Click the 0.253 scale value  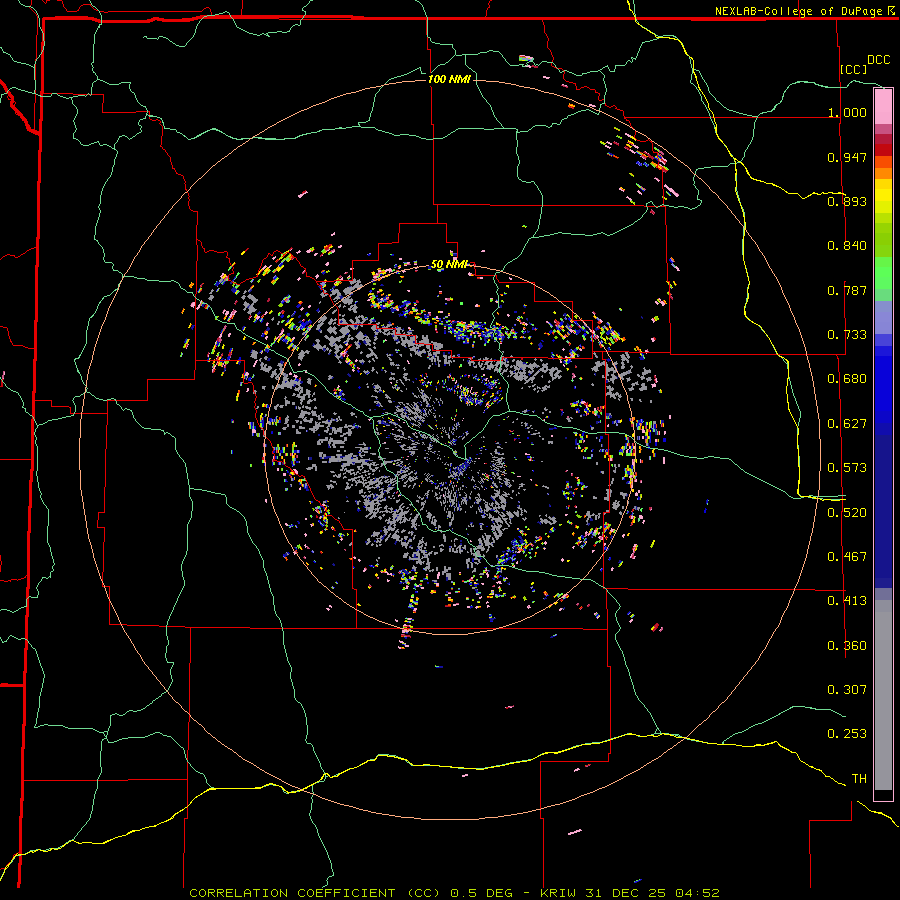coord(847,734)
